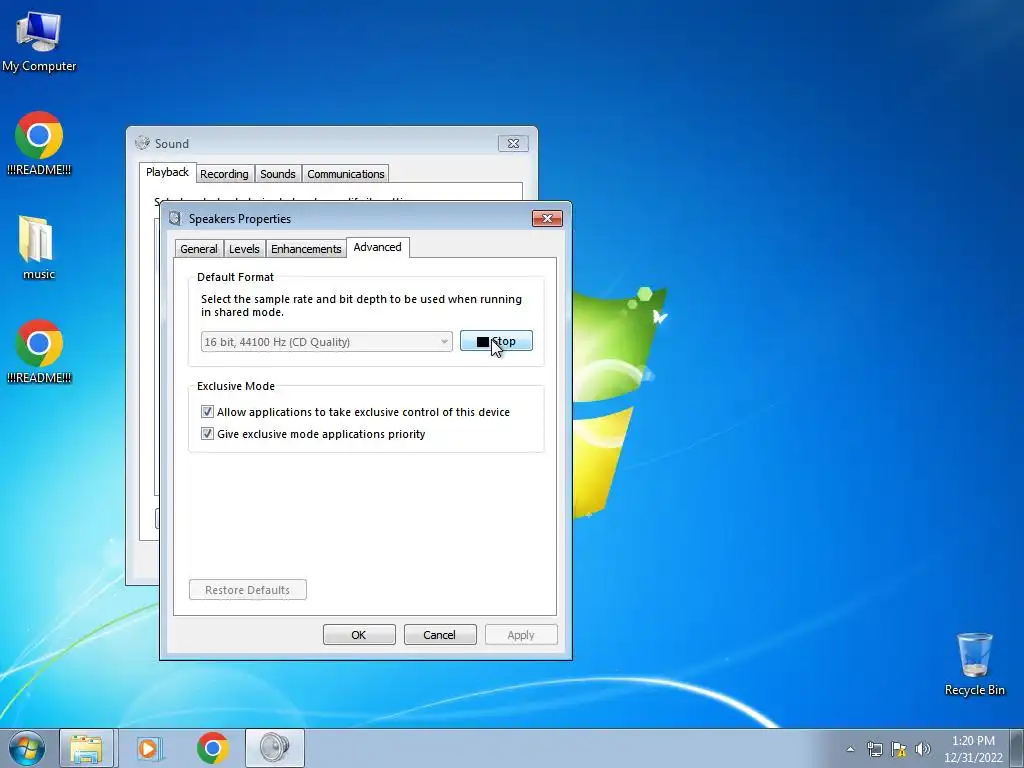Switch to the General tab

pyautogui.click(x=199, y=249)
